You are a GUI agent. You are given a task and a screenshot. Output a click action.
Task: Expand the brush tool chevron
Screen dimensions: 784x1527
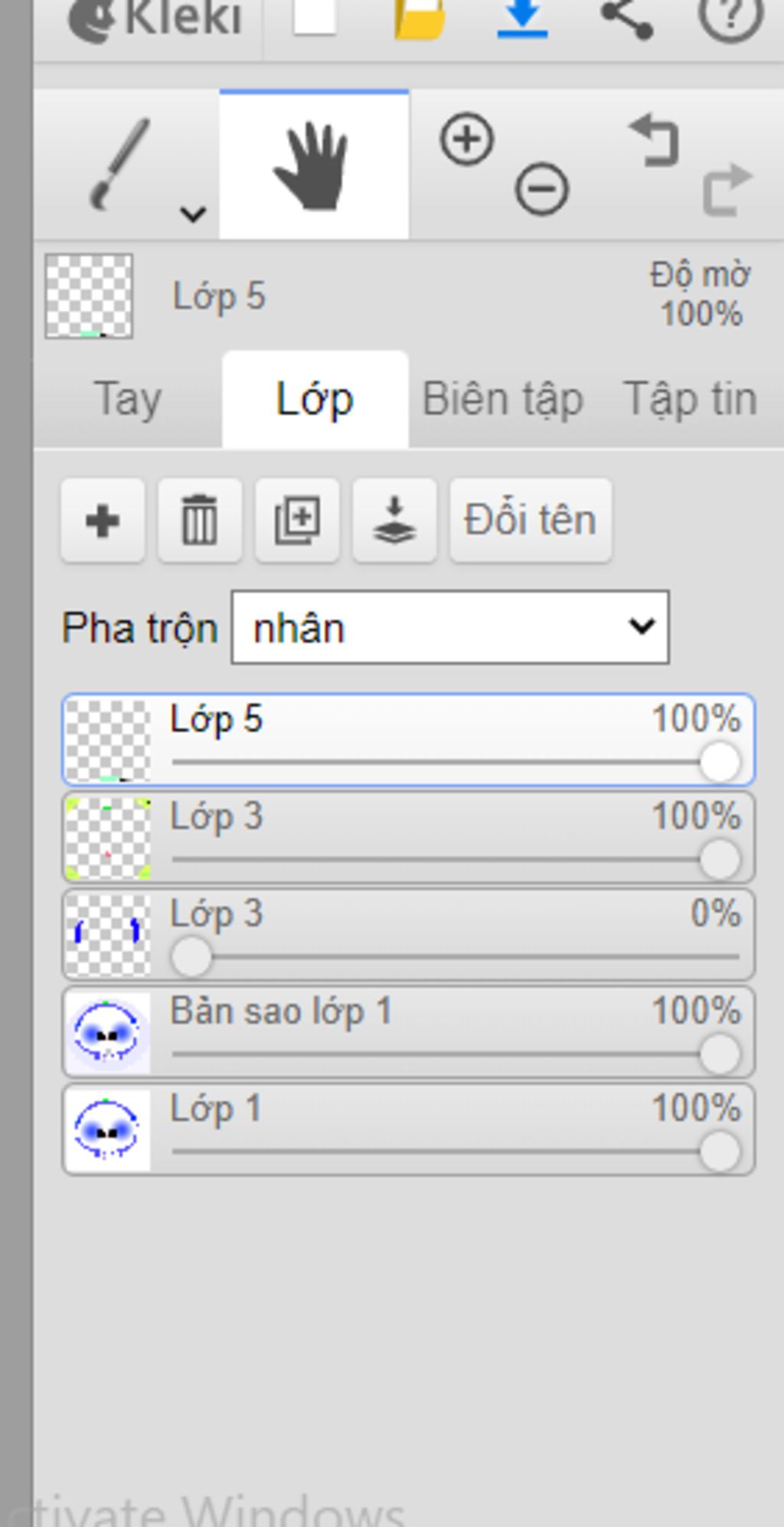(193, 213)
